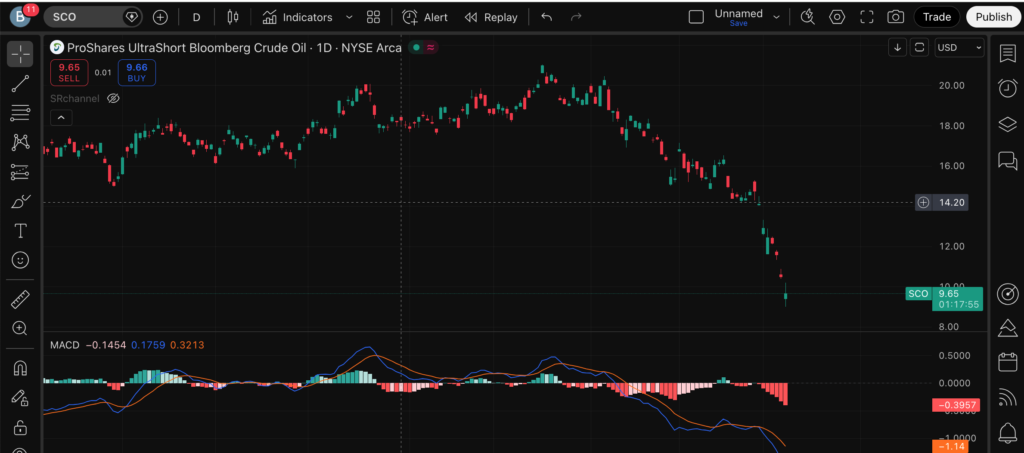The image size is (1024, 453).
Task: Open the USD currency dropdown
Action: pos(959,47)
